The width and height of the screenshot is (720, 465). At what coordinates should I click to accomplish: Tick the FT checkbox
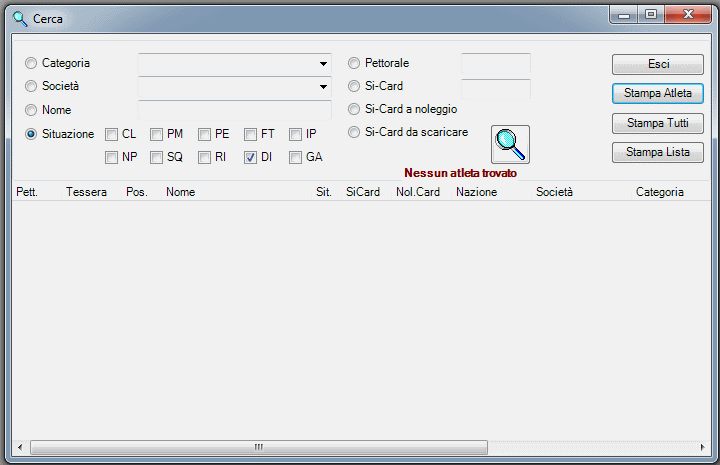(250, 134)
